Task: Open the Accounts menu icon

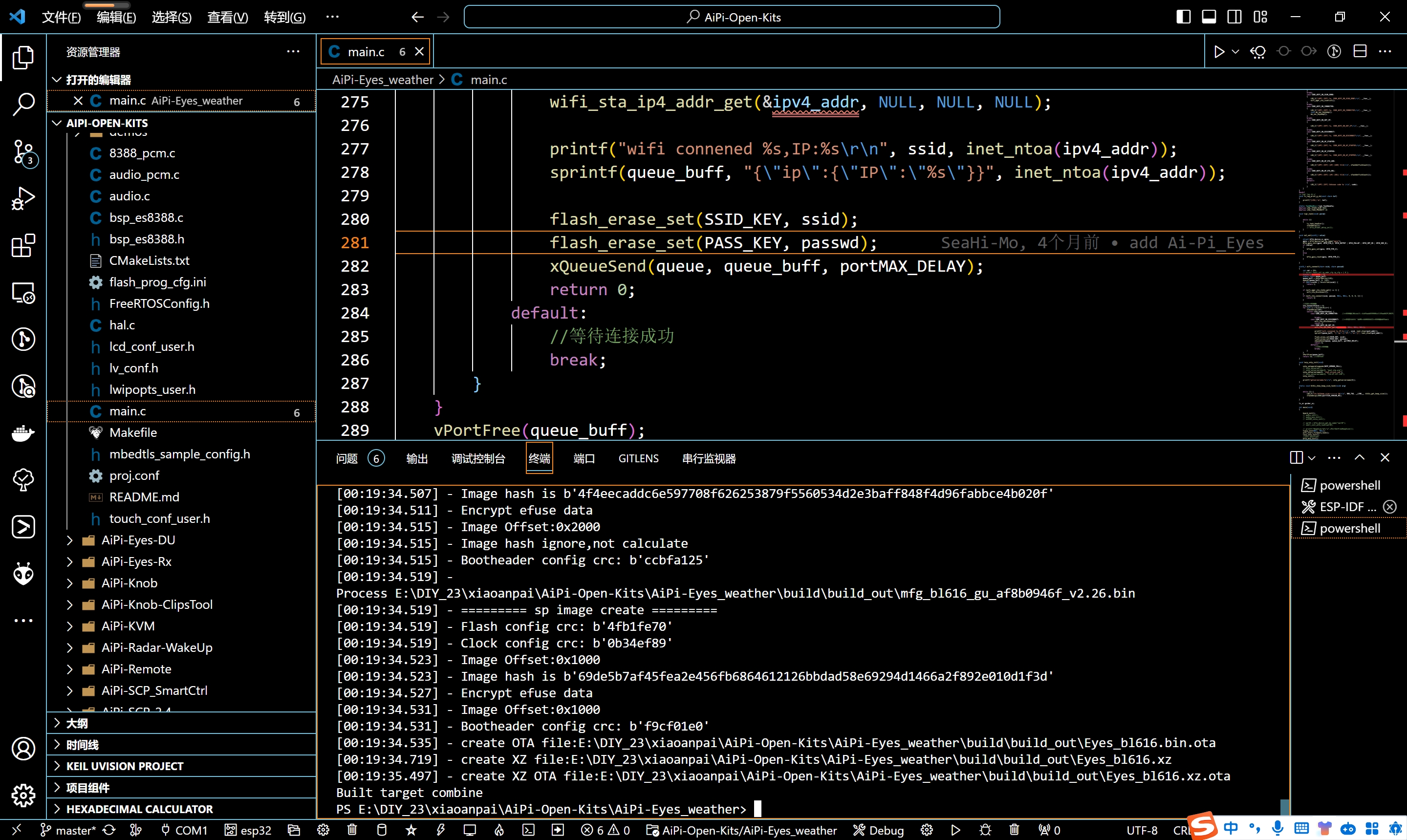Action: [23, 749]
